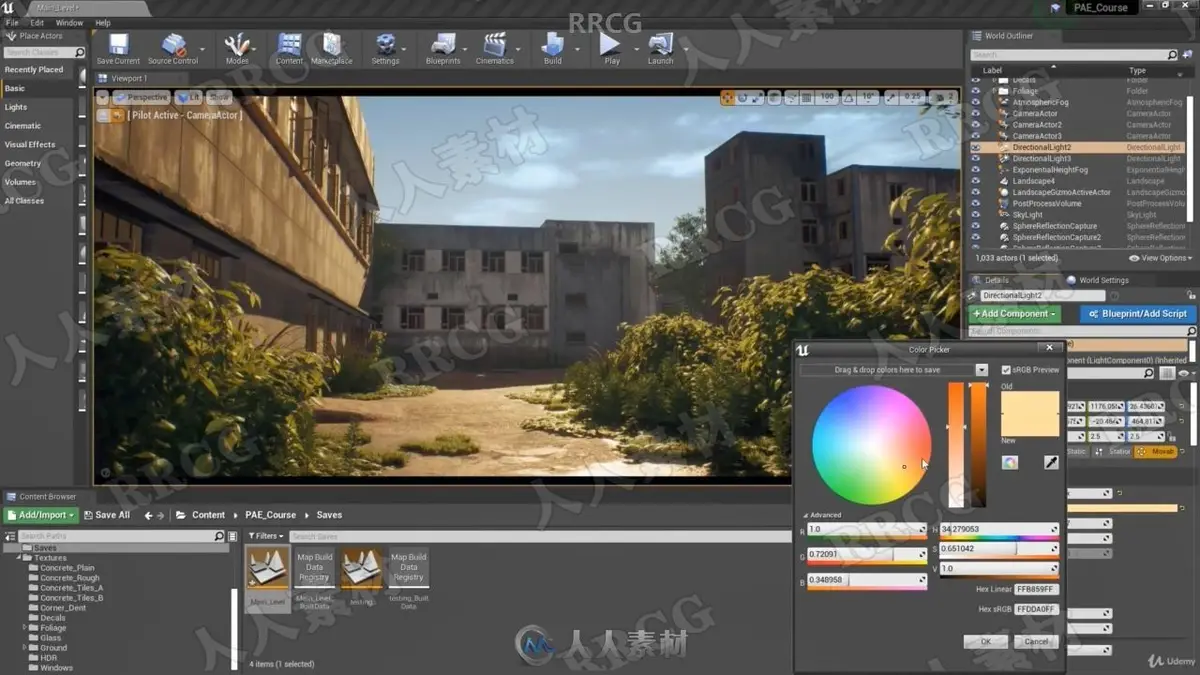The height and width of the screenshot is (675, 1200).
Task: Click the Blueprint/Add Script button
Action: tap(1138, 313)
